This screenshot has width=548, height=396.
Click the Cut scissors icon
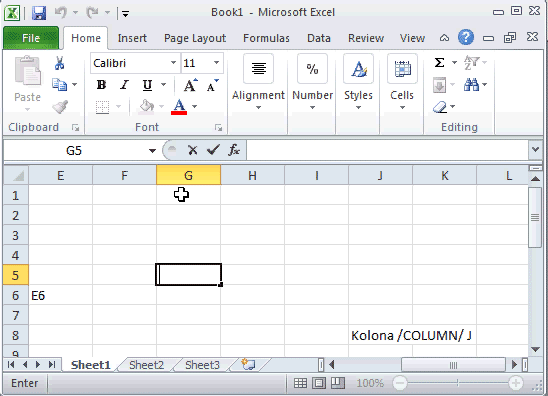click(59, 63)
